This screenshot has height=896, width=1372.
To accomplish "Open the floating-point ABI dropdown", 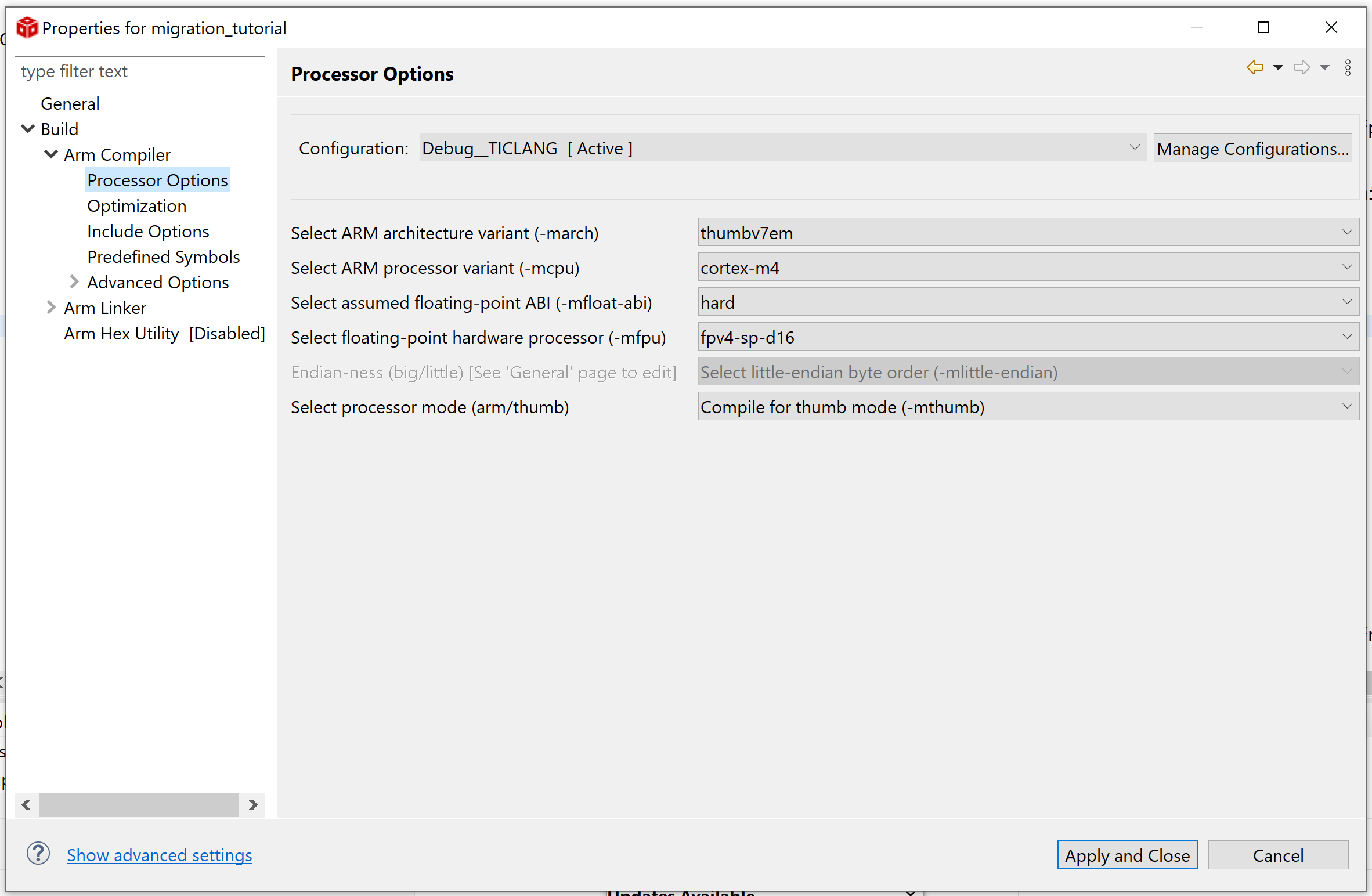I will point(1028,302).
